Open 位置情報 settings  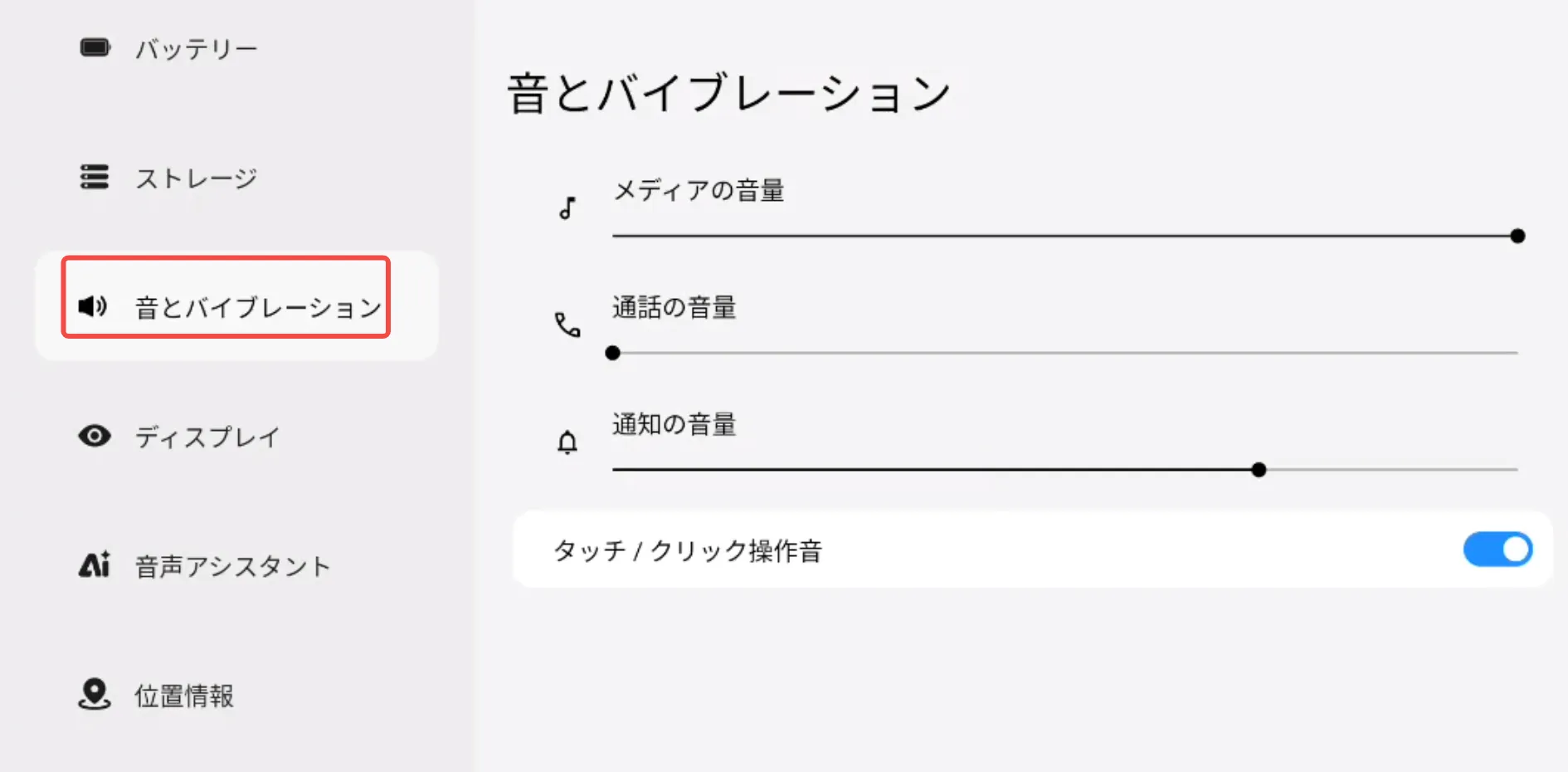pyautogui.click(x=184, y=696)
